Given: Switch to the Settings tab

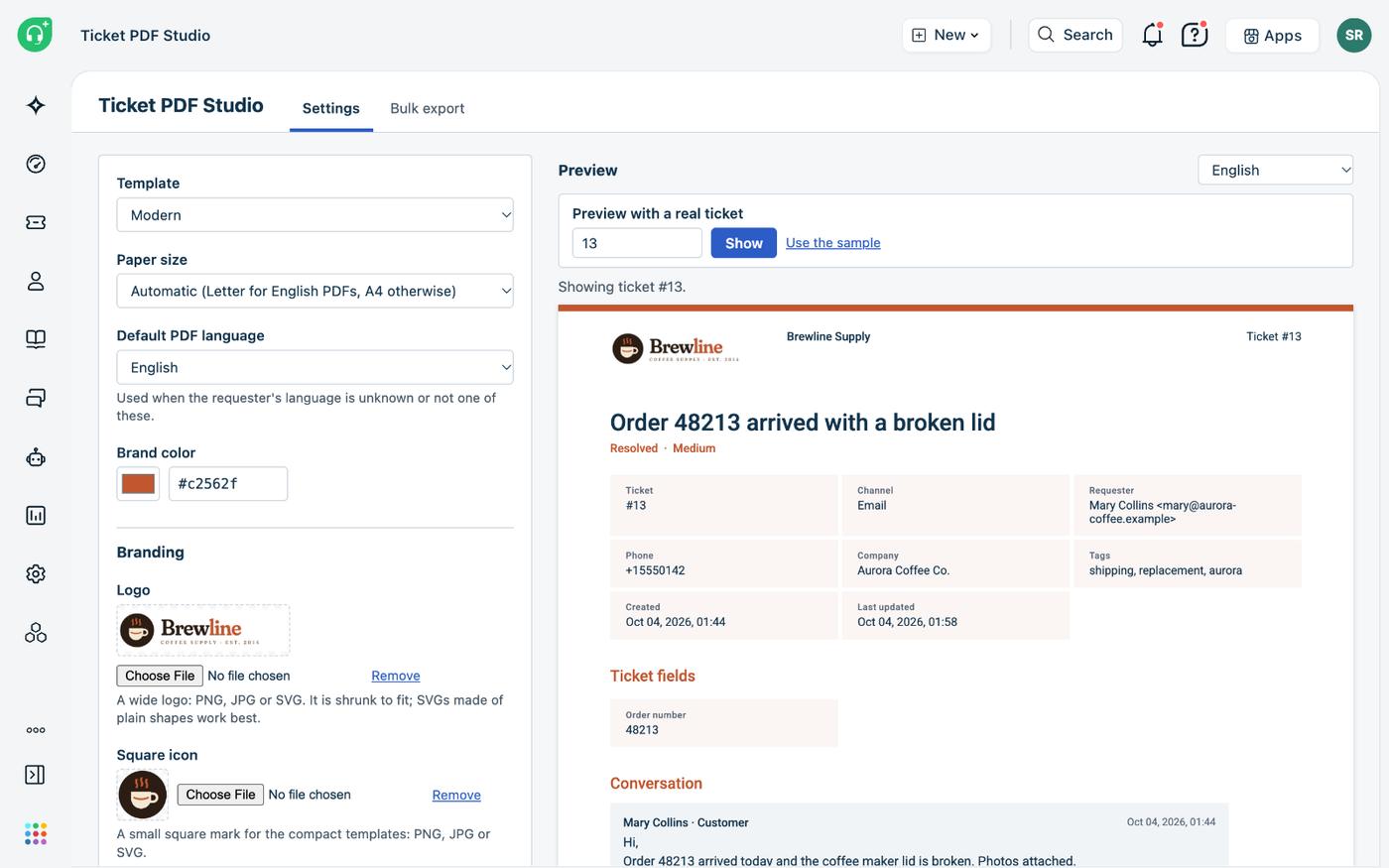Looking at the screenshot, I should click(x=331, y=108).
